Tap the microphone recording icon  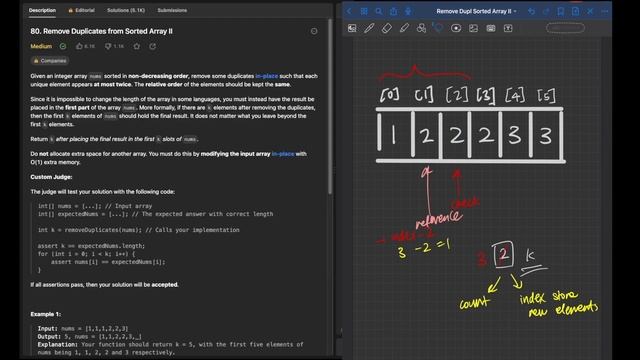point(408,11)
